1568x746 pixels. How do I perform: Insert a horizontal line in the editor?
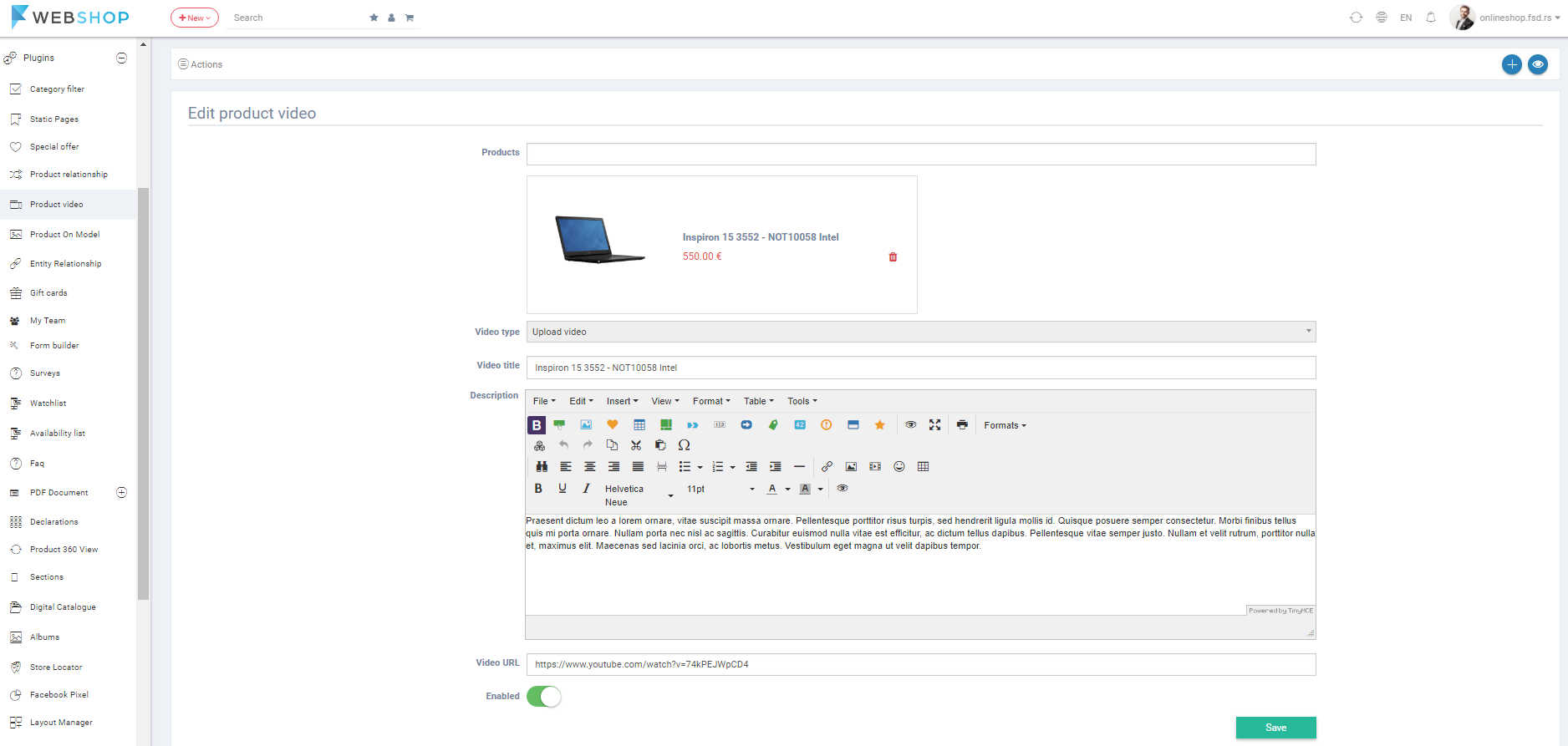799,467
